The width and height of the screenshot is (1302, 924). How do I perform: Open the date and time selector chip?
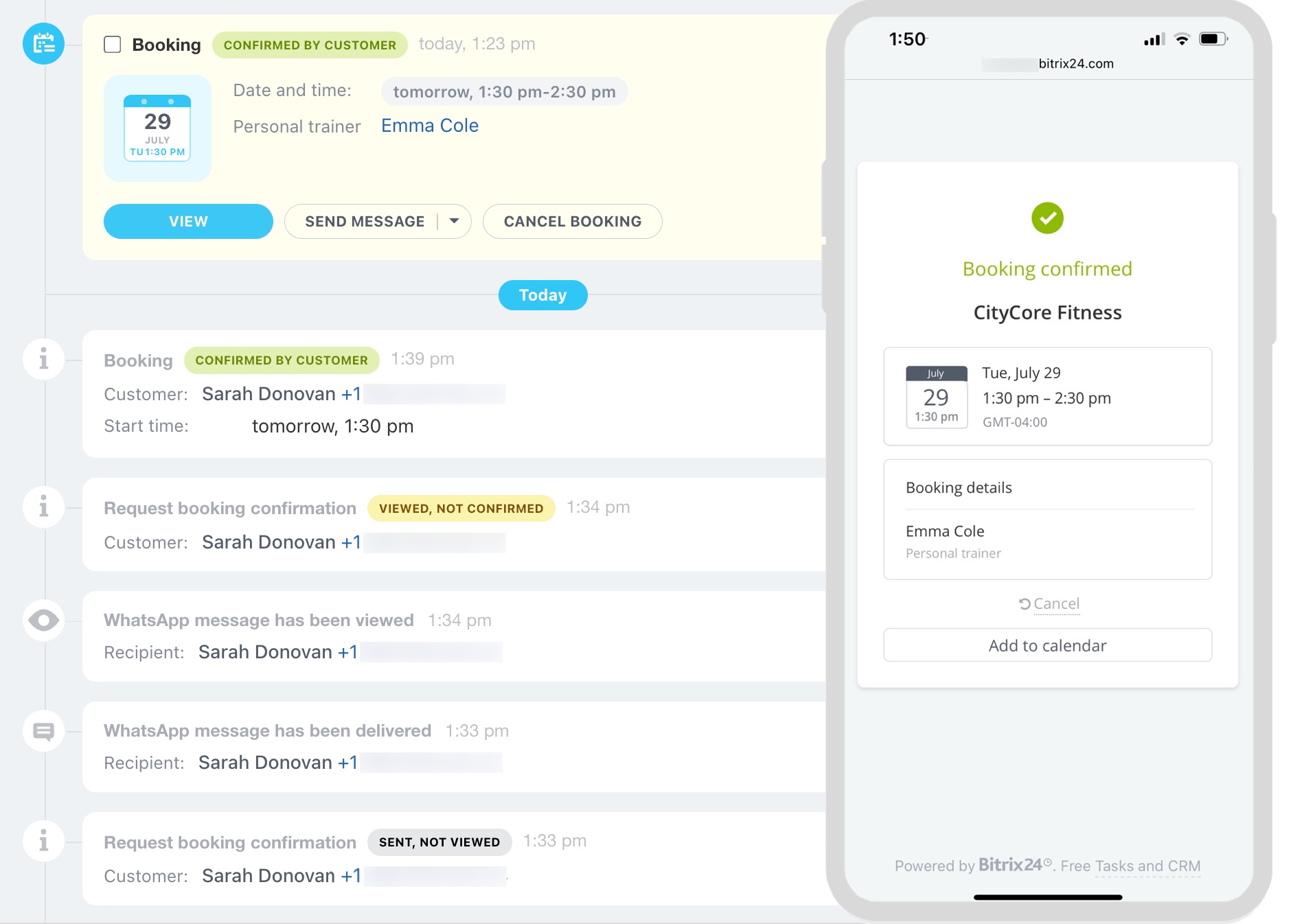coord(504,92)
